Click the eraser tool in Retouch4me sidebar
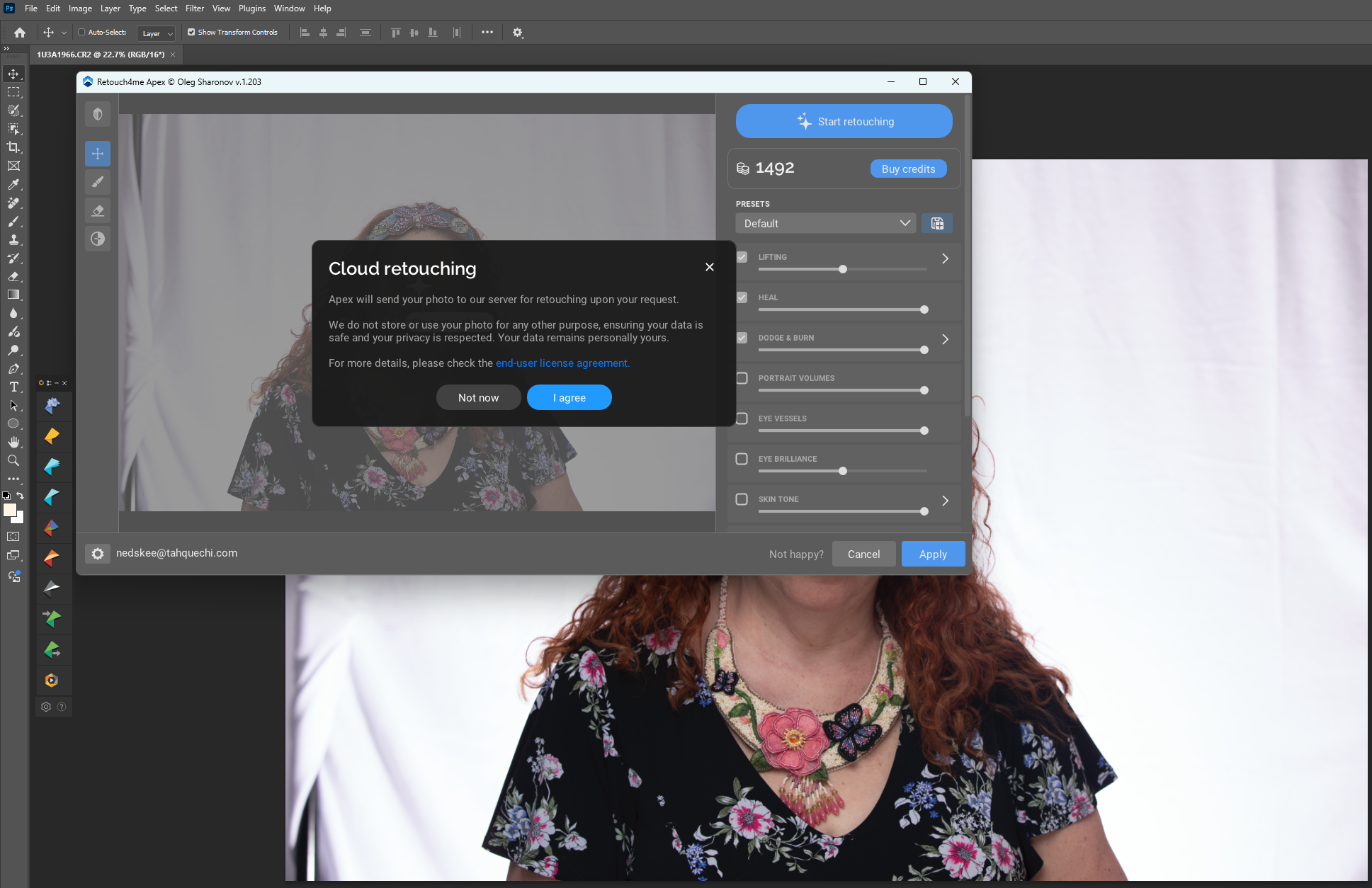1372x888 pixels. 98,210
